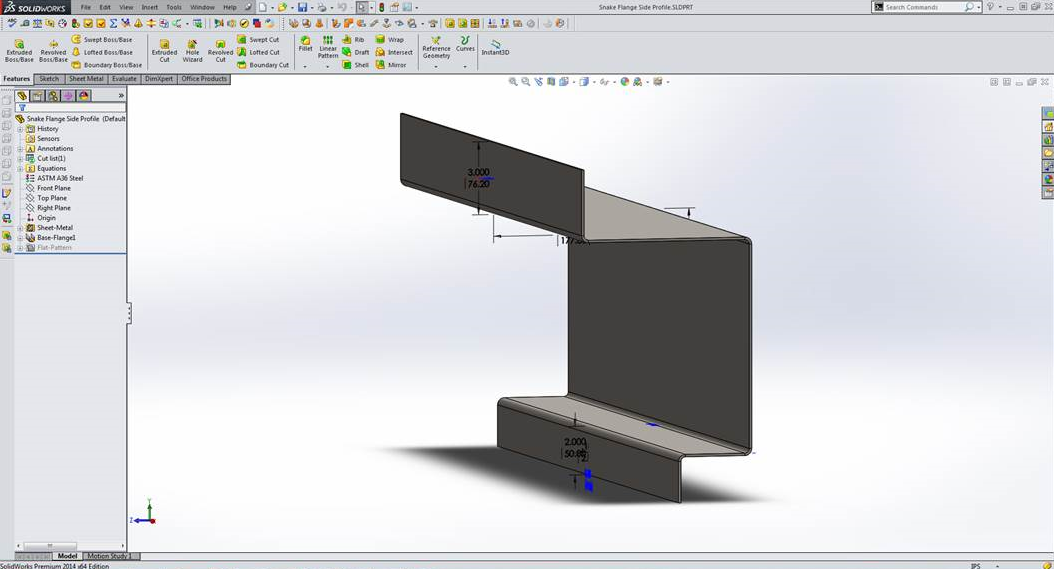The width and height of the screenshot is (1055, 570).
Task: Expand the Base-Flange1 feature node
Action: [20, 238]
